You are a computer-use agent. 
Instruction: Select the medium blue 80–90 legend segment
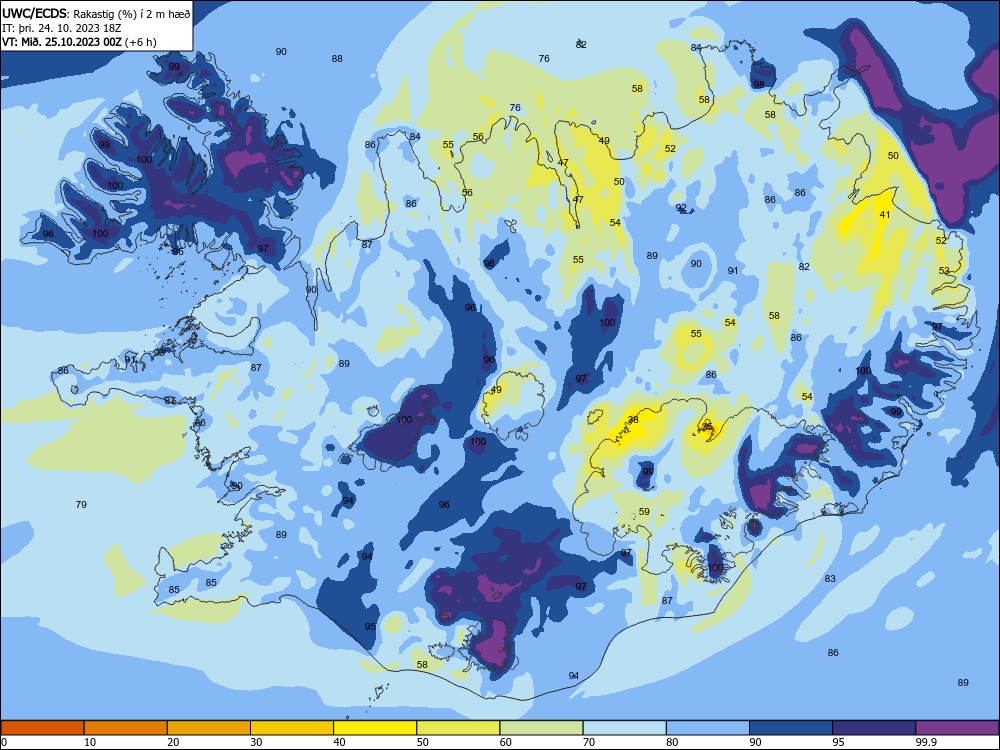[x=708, y=728]
